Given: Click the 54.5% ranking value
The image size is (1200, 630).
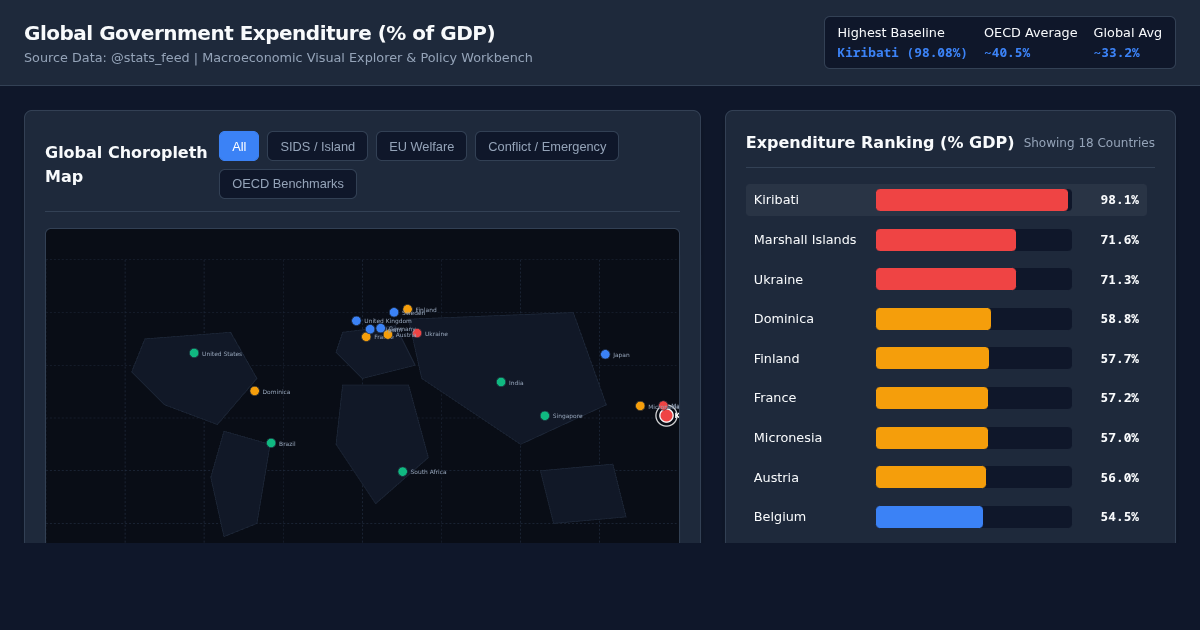Looking at the screenshot, I should click(x=1119, y=517).
